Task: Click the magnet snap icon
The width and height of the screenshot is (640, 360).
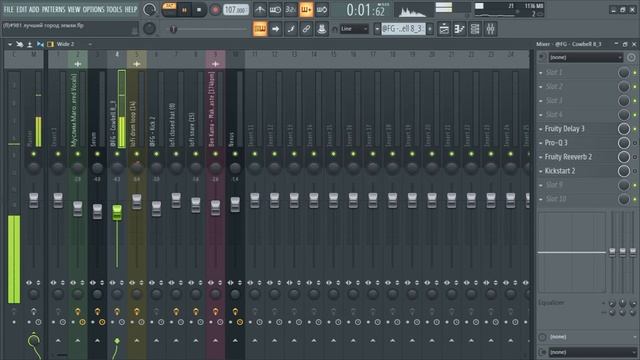Action: (335, 29)
